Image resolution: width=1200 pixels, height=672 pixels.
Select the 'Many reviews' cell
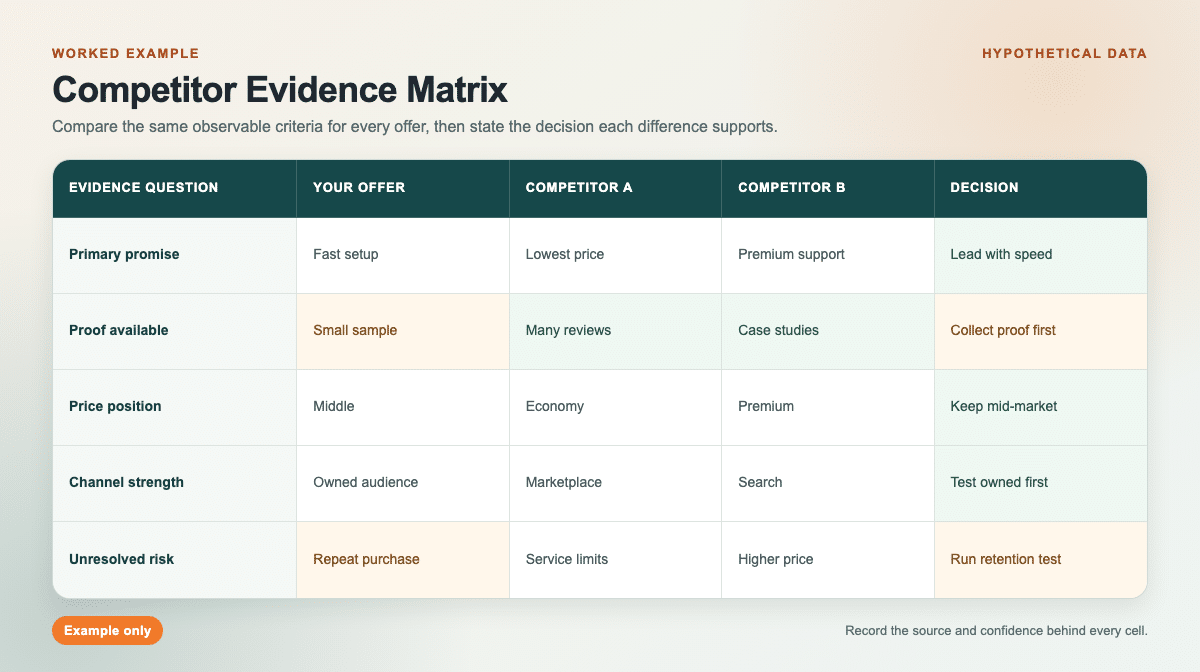coord(616,331)
